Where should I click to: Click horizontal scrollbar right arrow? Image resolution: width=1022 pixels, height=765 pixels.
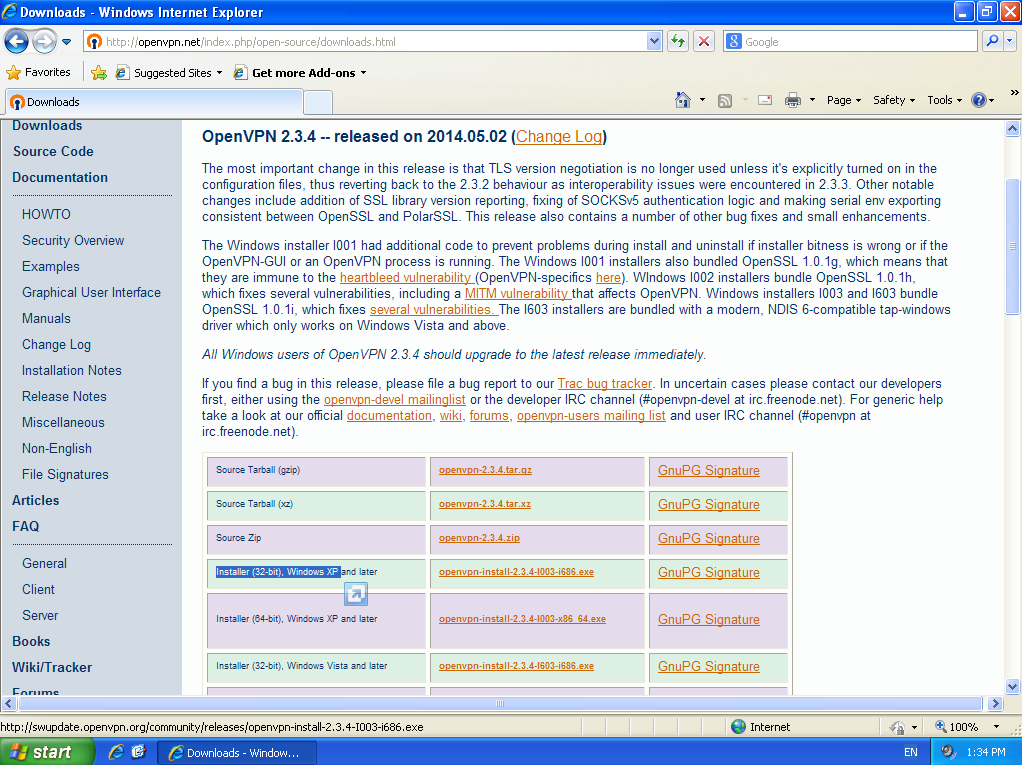[995, 703]
